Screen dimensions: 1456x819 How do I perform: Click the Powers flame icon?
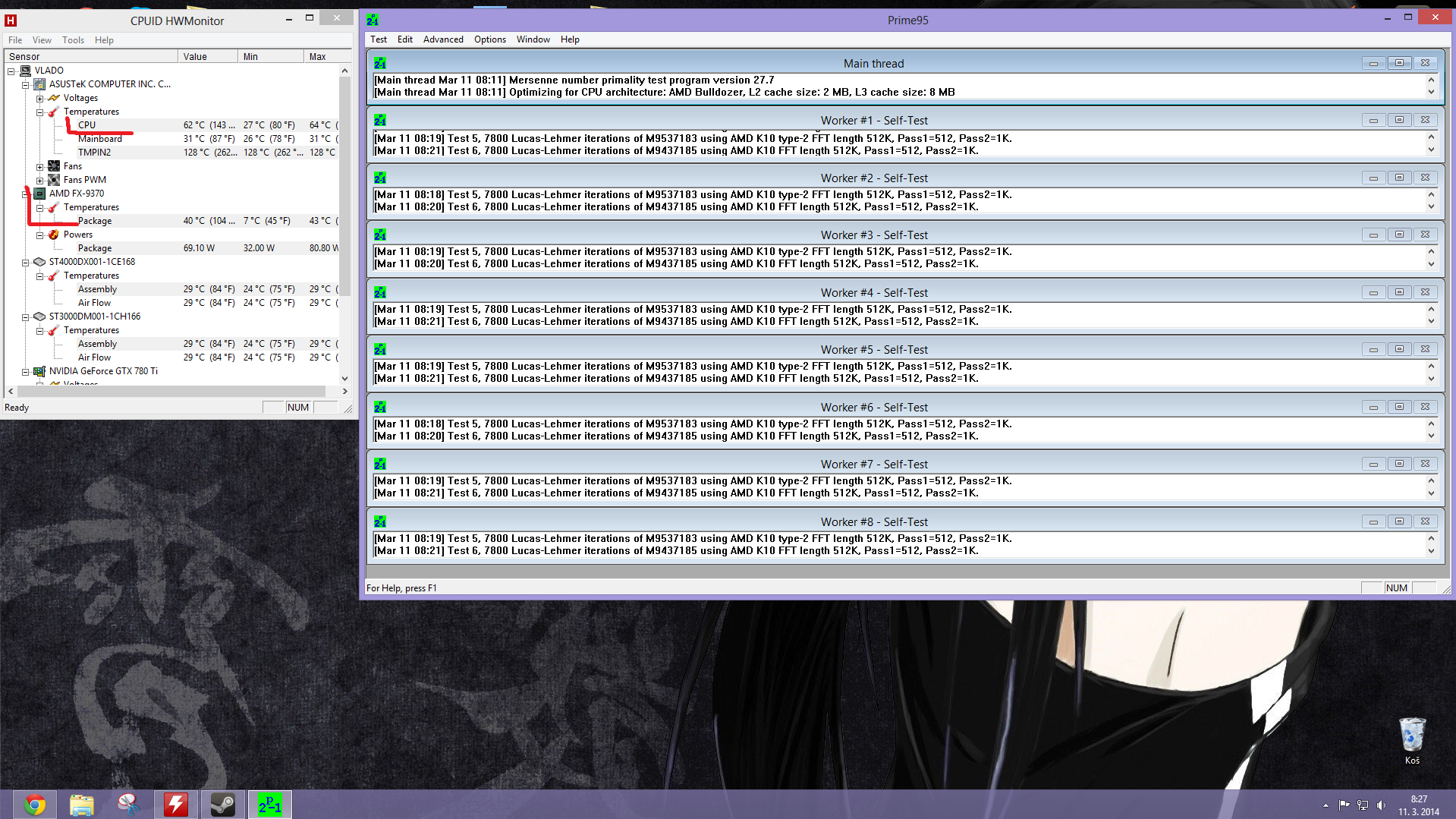coord(54,235)
